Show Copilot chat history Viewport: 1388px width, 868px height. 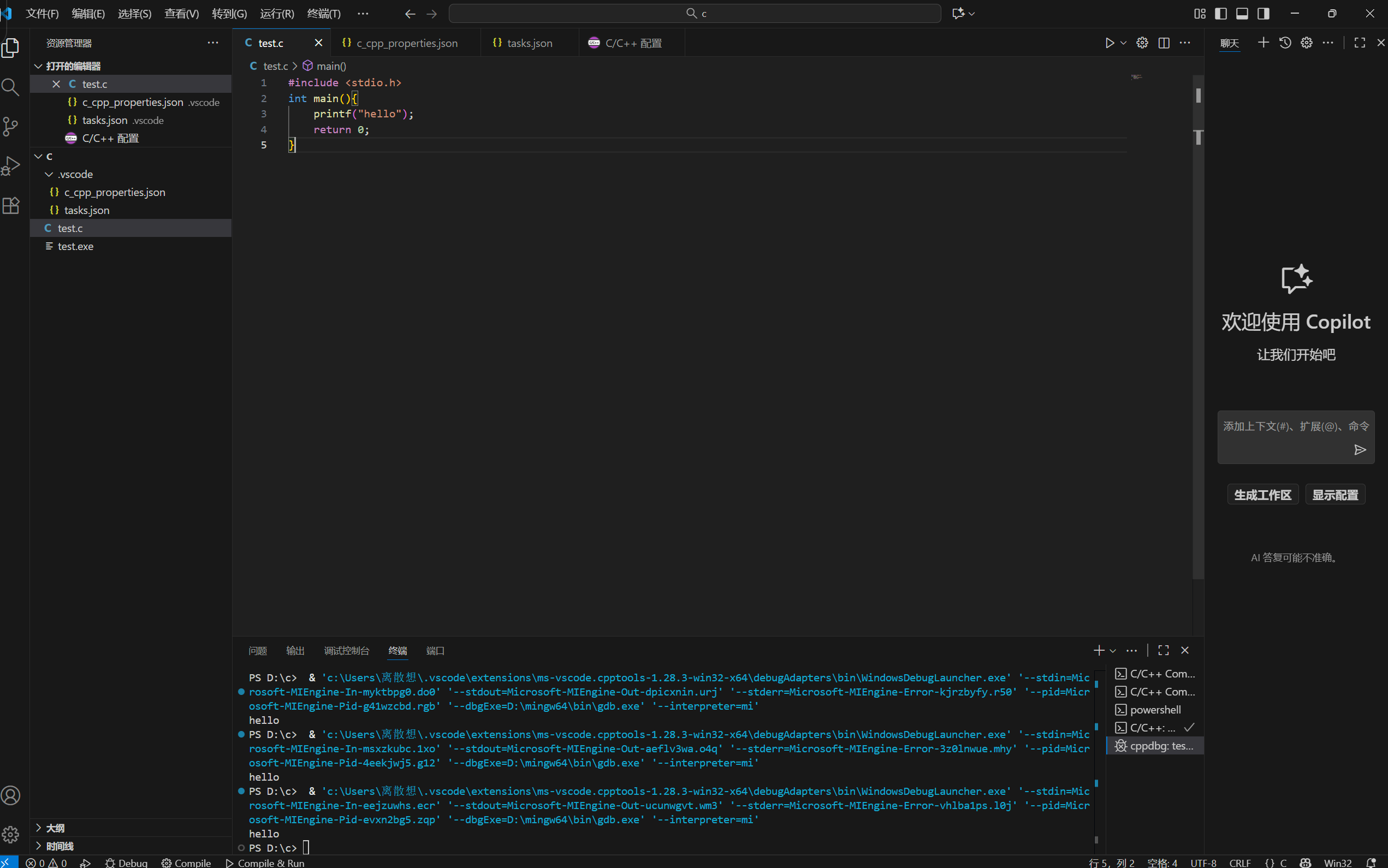coord(1285,43)
